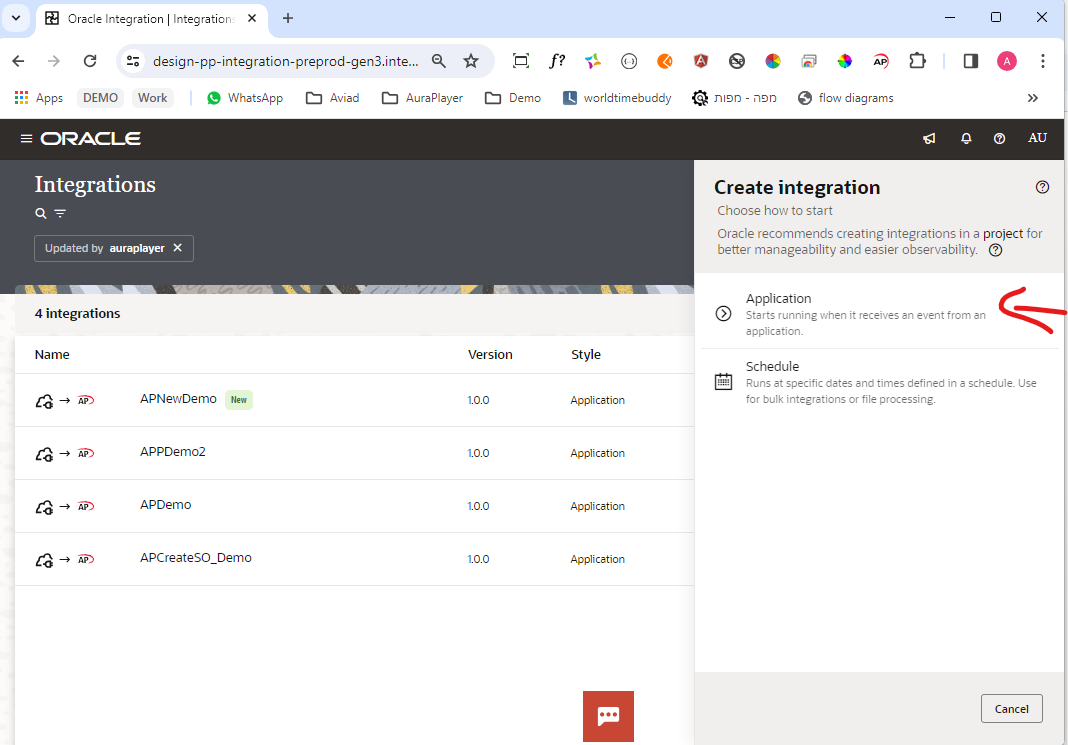The width and height of the screenshot is (1068, 745).
Task: Click the AP adapter icon in APCreateSO_Demo row
Action: click(x=85, y=560)
